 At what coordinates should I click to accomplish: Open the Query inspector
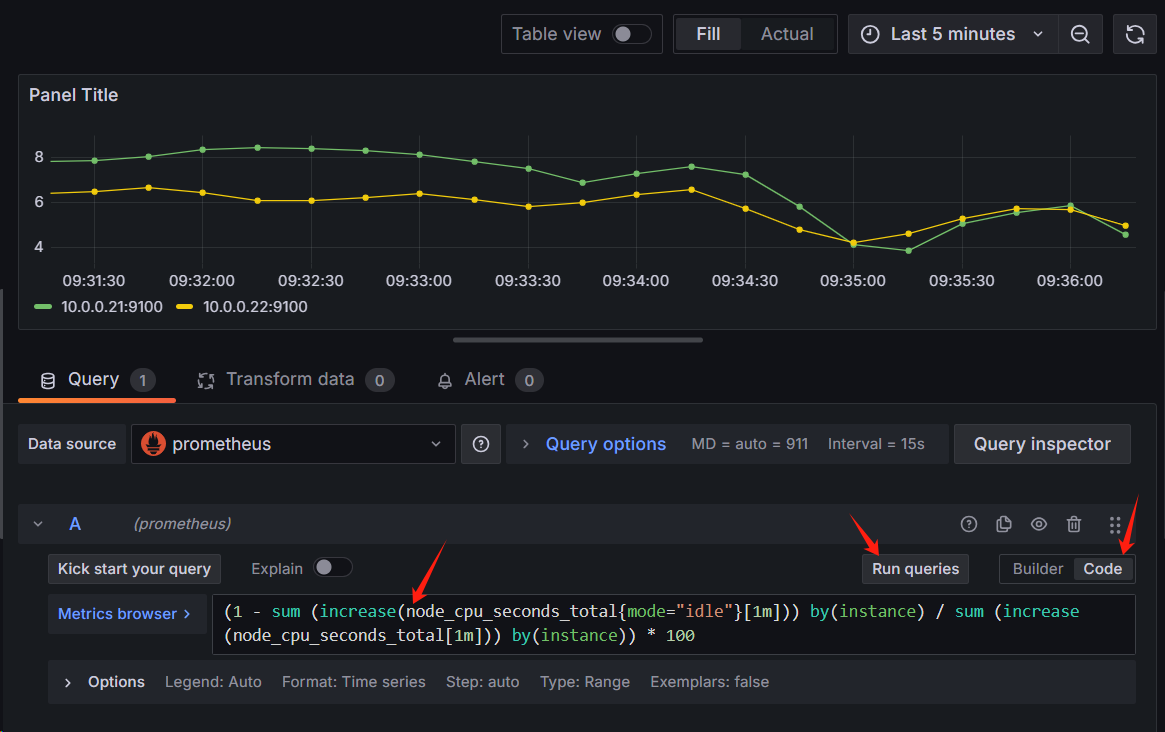(x=1042, y=444)
